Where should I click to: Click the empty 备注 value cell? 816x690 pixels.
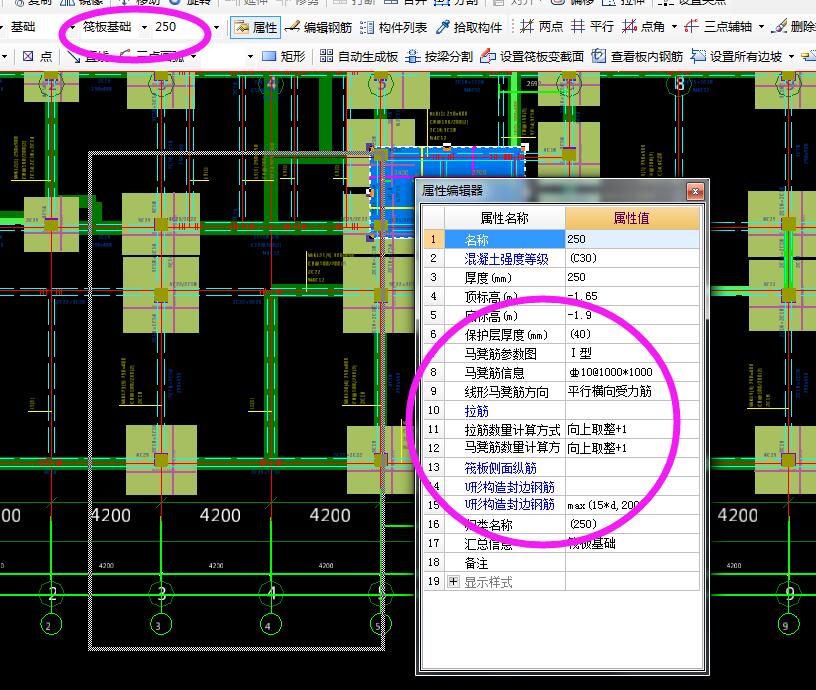tap(632, 562)
